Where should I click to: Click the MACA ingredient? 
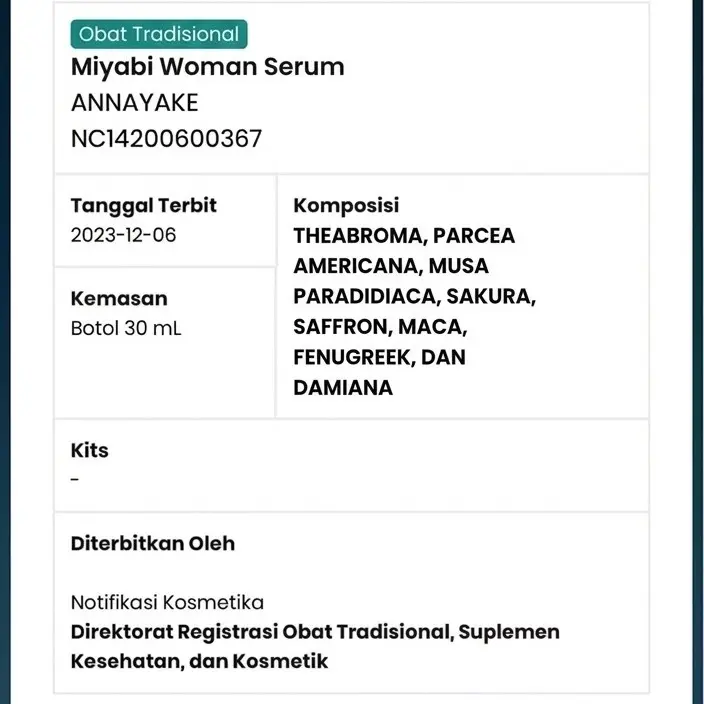(439, 327)
